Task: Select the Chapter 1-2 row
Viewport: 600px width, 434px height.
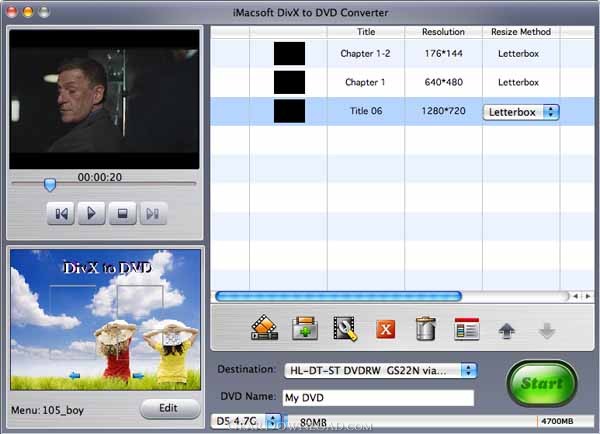Action: 366,53
